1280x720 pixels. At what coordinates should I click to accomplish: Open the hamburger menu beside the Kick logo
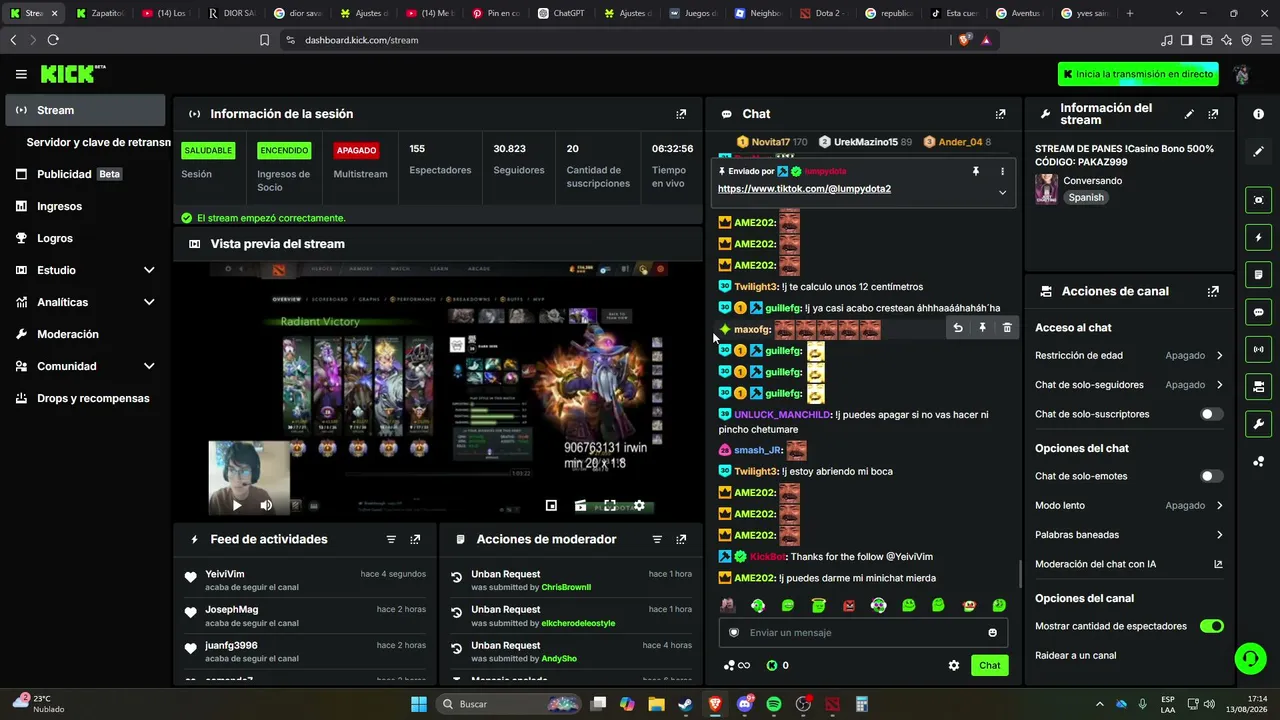point(21,74)
